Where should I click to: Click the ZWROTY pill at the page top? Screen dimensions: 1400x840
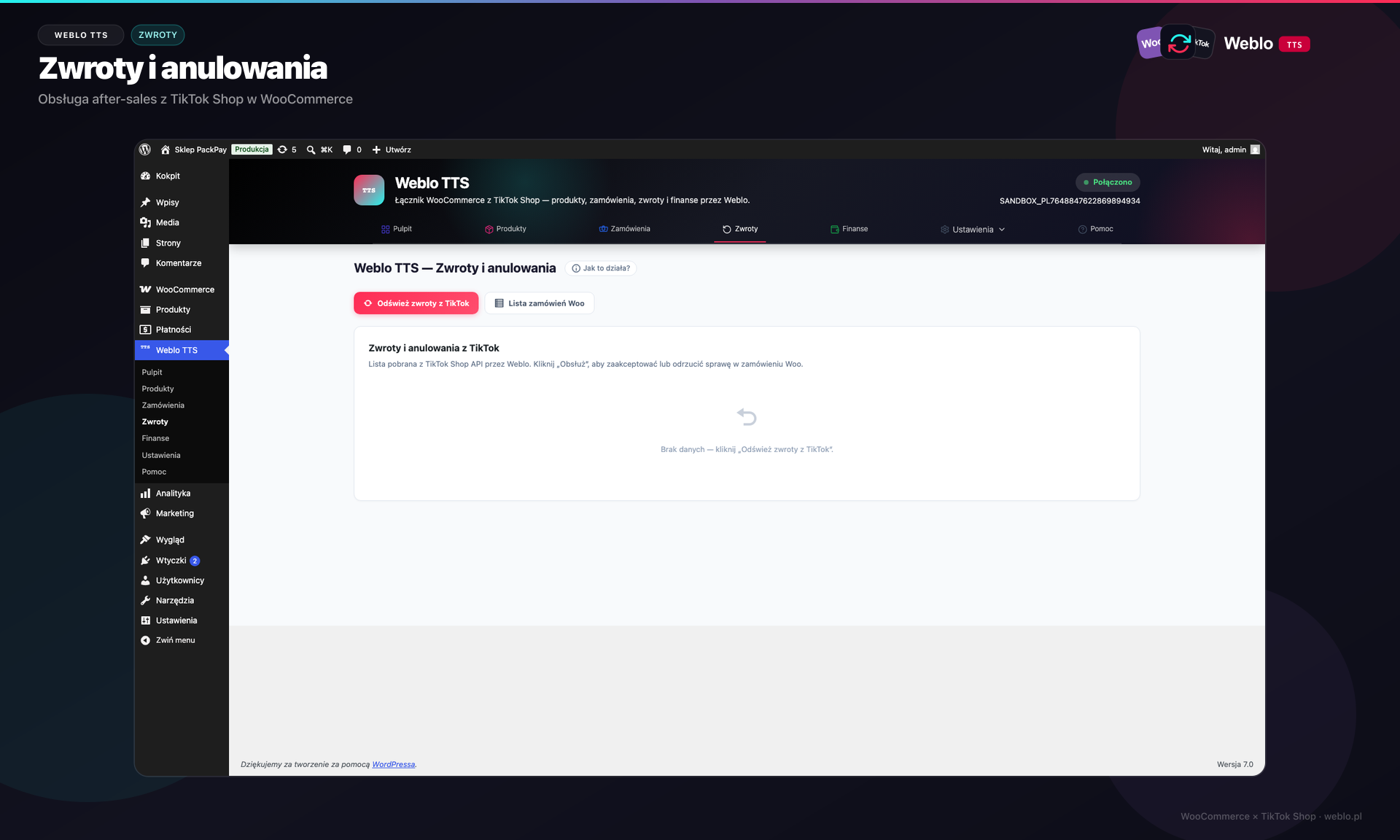click(157, 35)
